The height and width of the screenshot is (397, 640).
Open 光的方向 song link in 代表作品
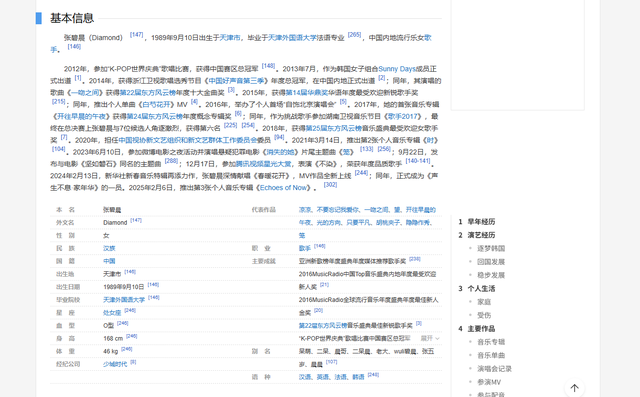pyautogui.click(x=328, y=222)
